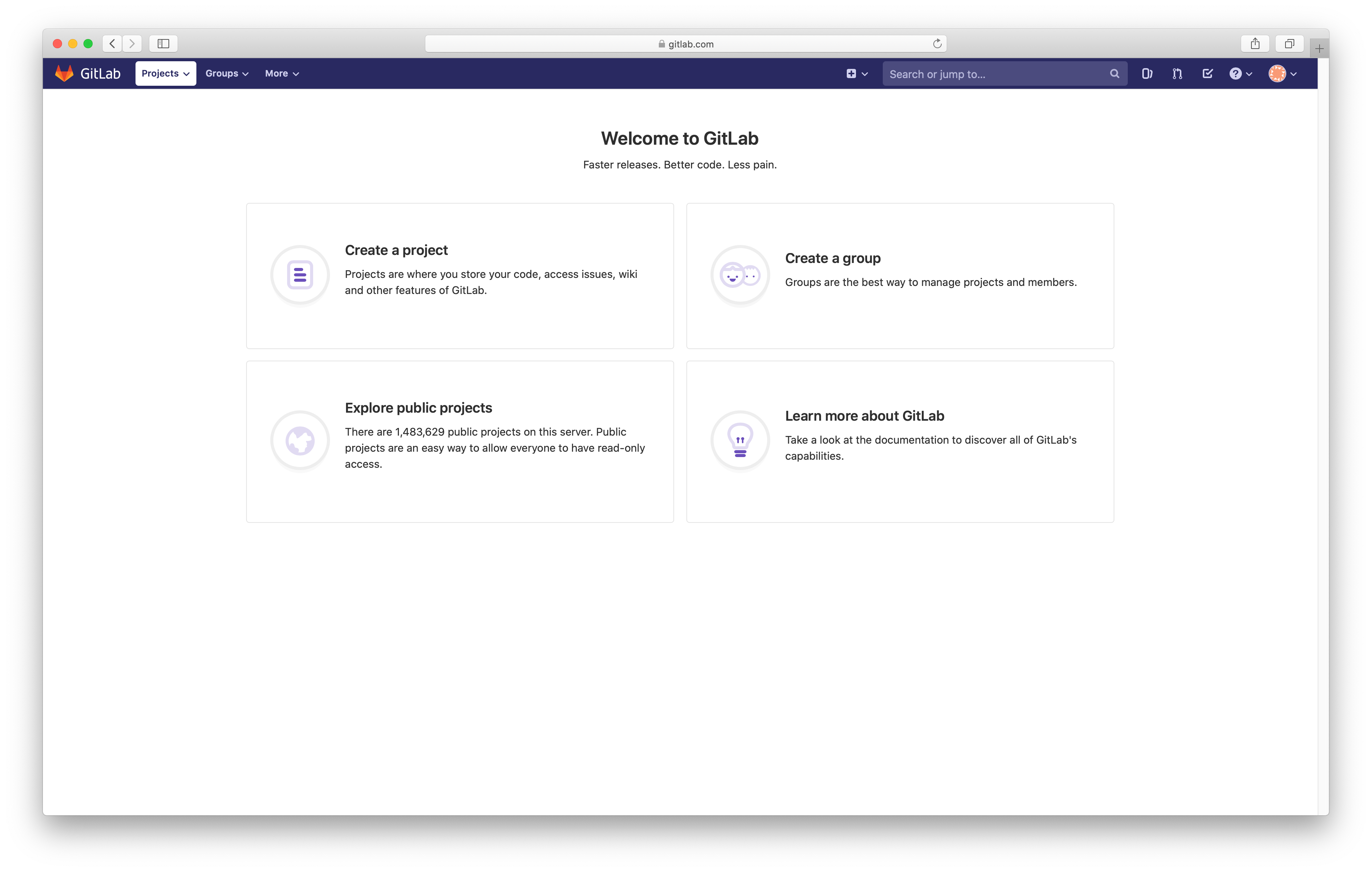
Task: Click the Create a project heading
Action: pos(396,250)
